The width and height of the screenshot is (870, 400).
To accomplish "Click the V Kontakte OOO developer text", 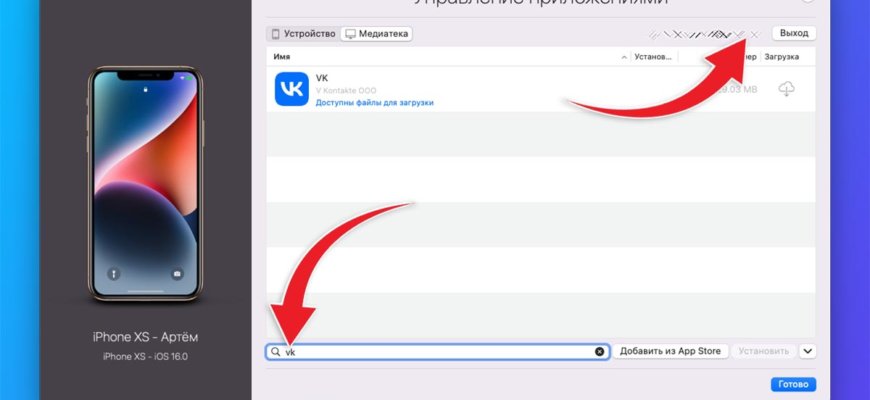I will point(346,90).
